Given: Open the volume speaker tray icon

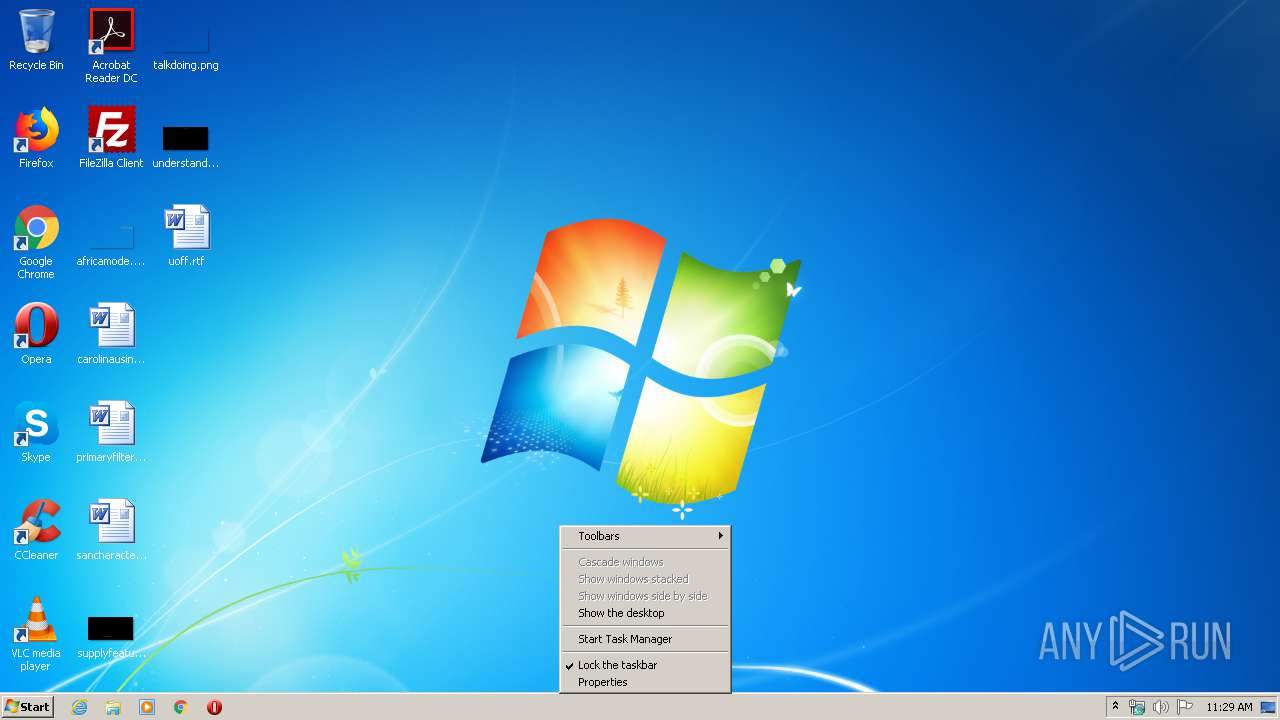Looking at the screenshot, I should (1161, 707).
